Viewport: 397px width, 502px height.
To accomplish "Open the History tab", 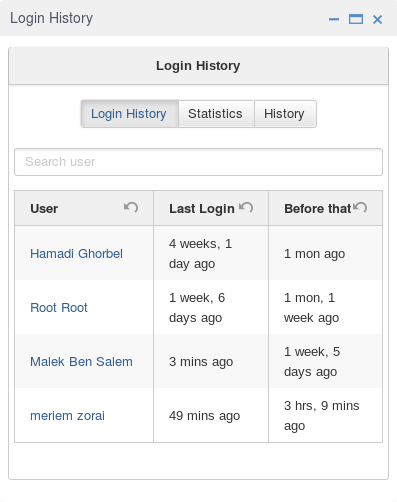I will (285, 114).
